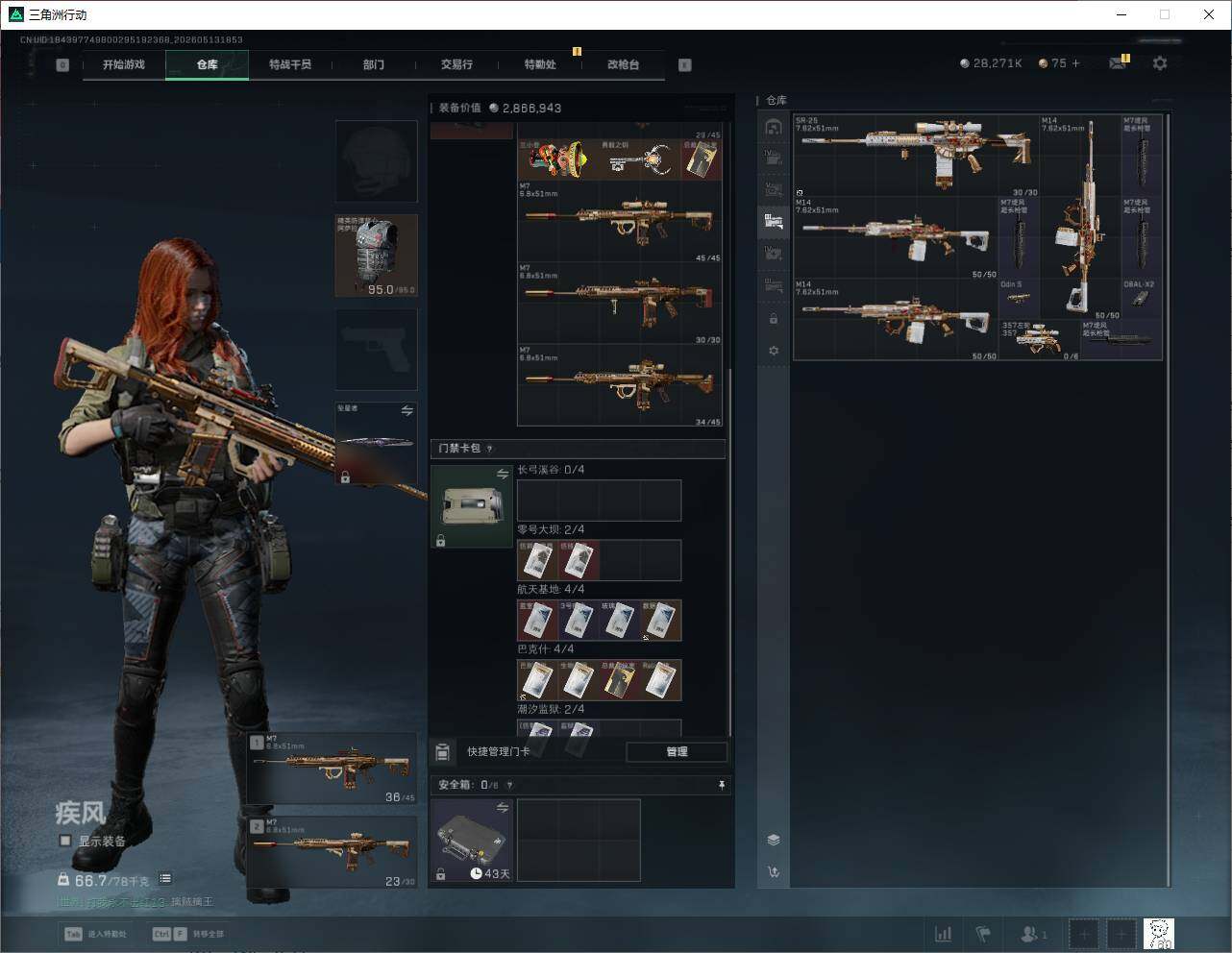Select the M7 rifle with 30/30 ammo
Screen dimensions: 1232x953
(620, 304)
